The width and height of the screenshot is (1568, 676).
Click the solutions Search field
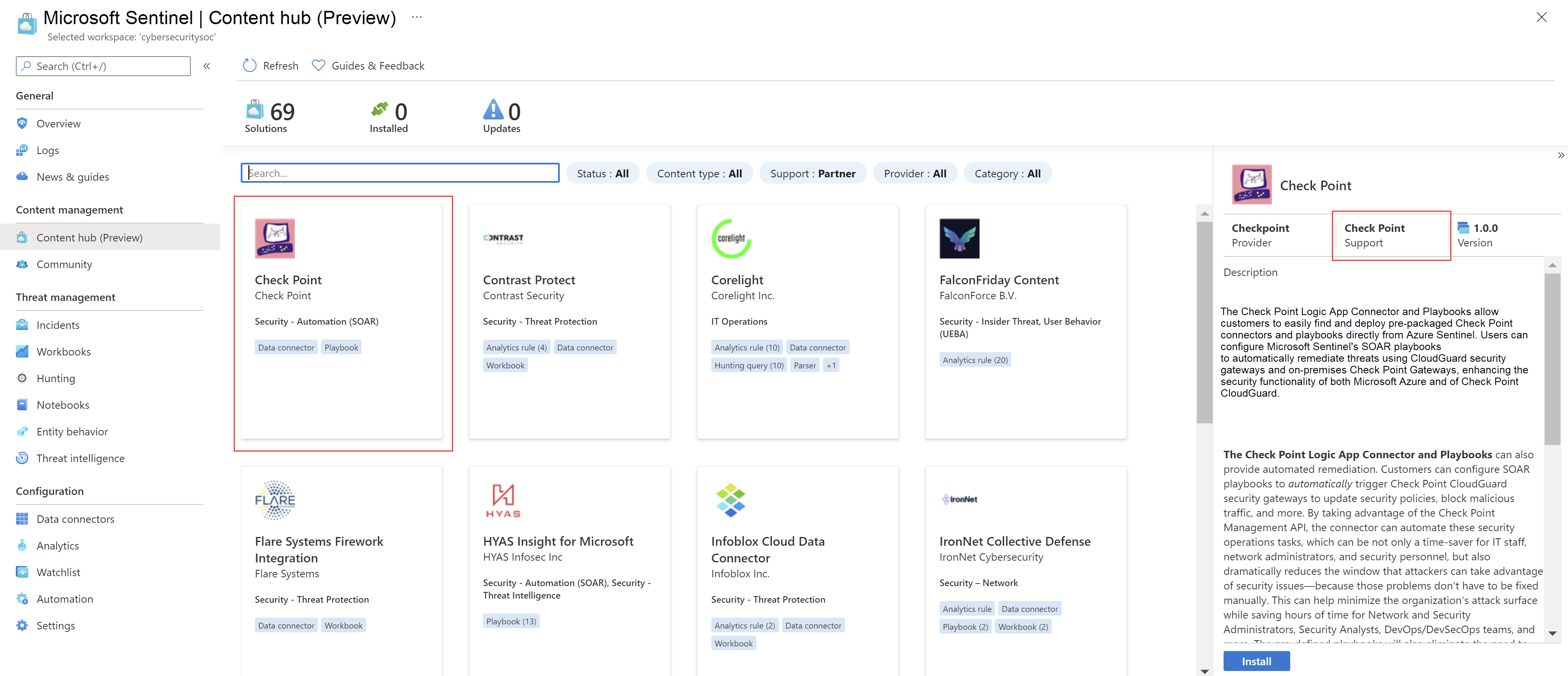[400, 174]
